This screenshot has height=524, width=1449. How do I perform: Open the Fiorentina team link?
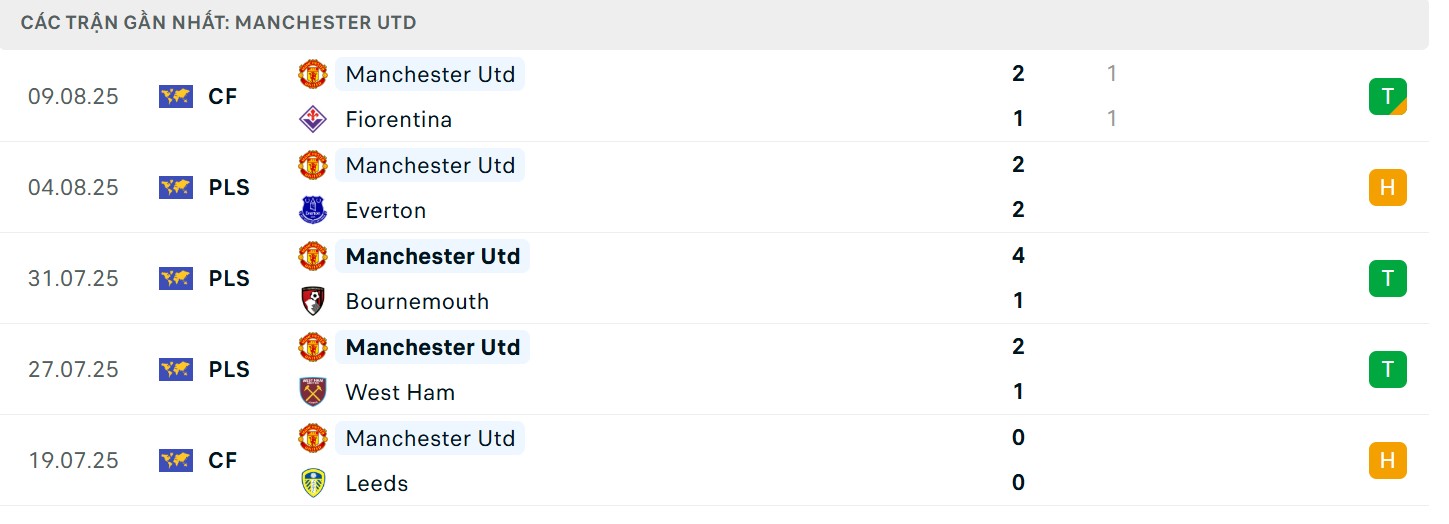pyautogui.click(x=398, y=119)
